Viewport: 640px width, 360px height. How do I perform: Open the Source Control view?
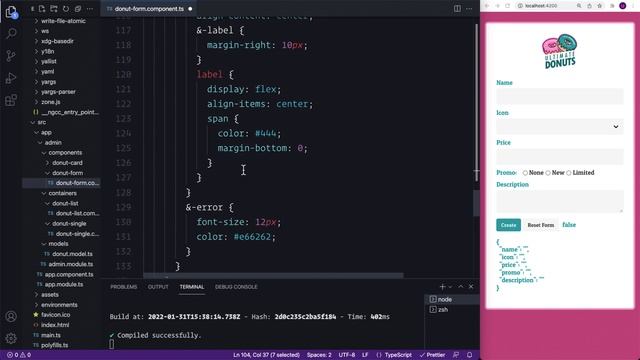click(x=11, y=56)
